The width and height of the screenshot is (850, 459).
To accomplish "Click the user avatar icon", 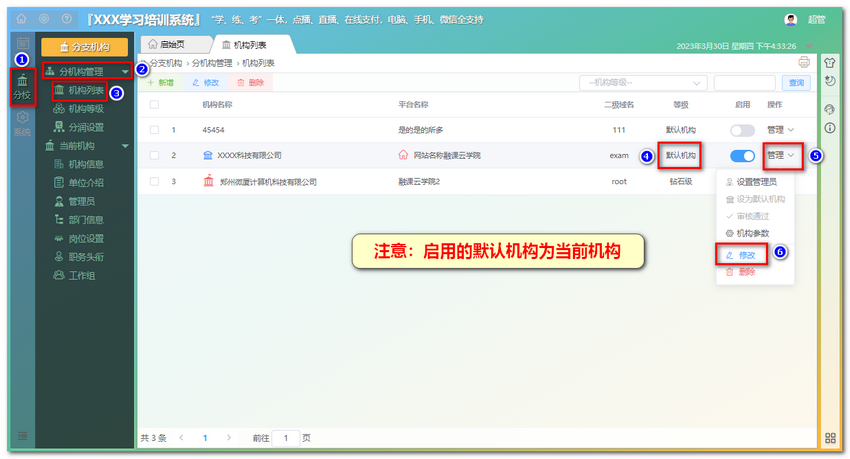I will point(790,20).
